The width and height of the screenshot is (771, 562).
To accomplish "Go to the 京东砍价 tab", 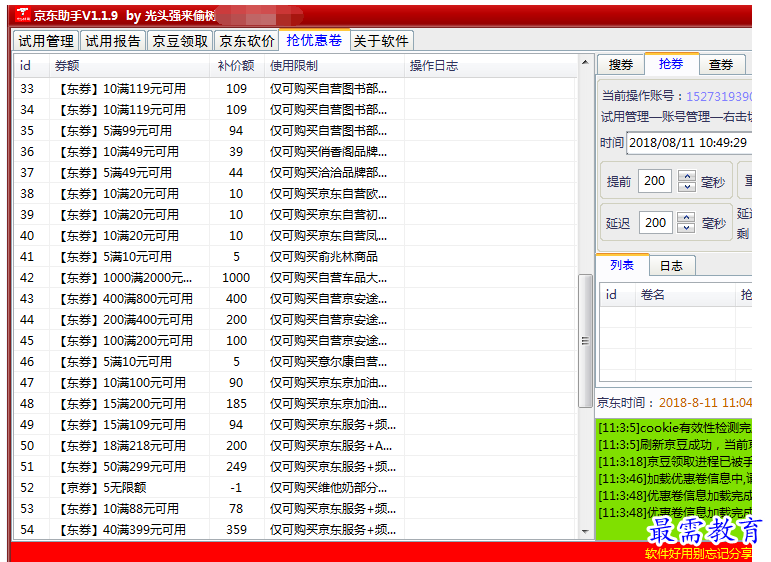I will 246,41.
